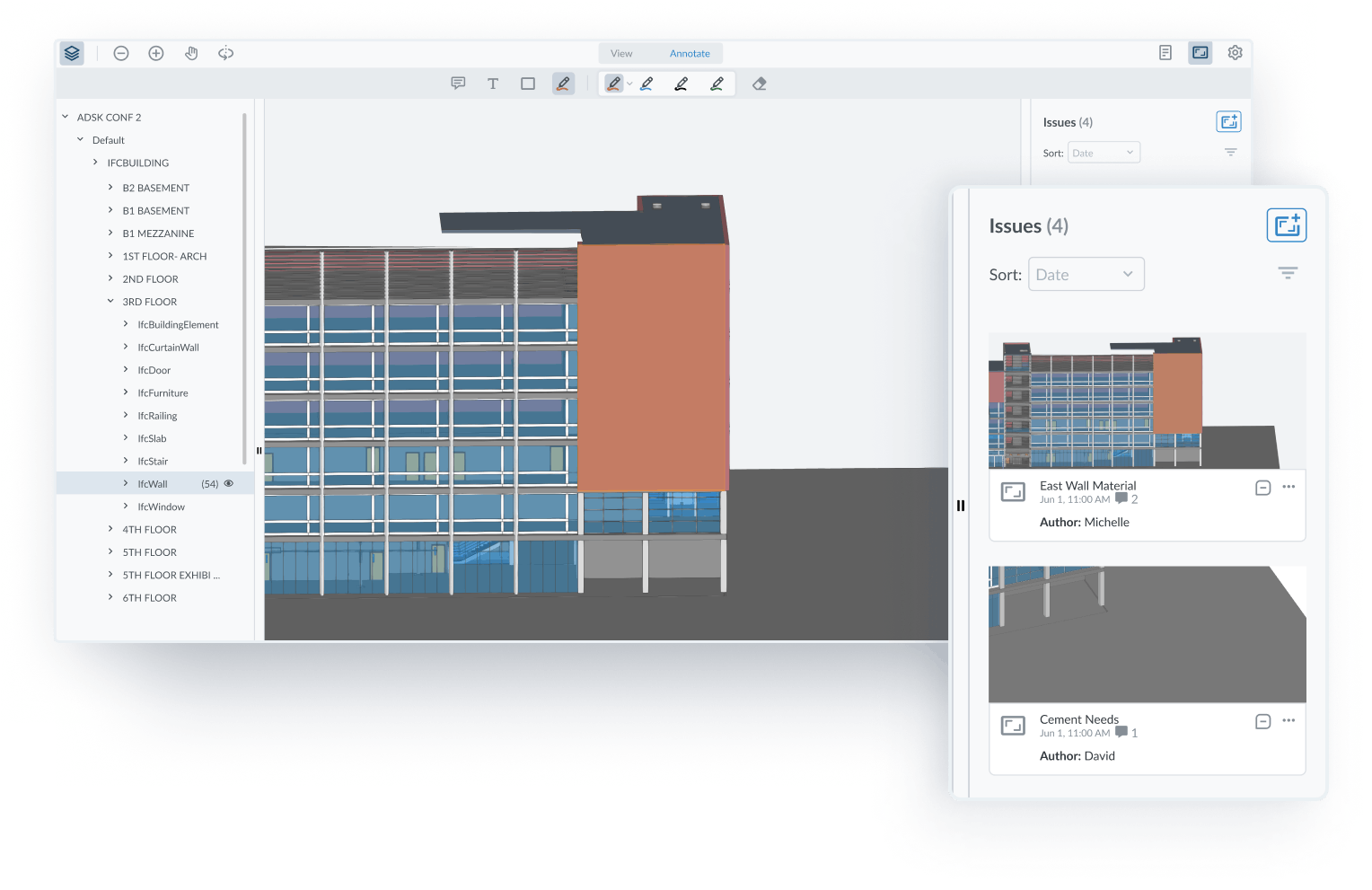The width and height of the screenshot is (1372, 890).
Task: Collapse the 3RD FLOOR tree node
Action: point(110,301)
